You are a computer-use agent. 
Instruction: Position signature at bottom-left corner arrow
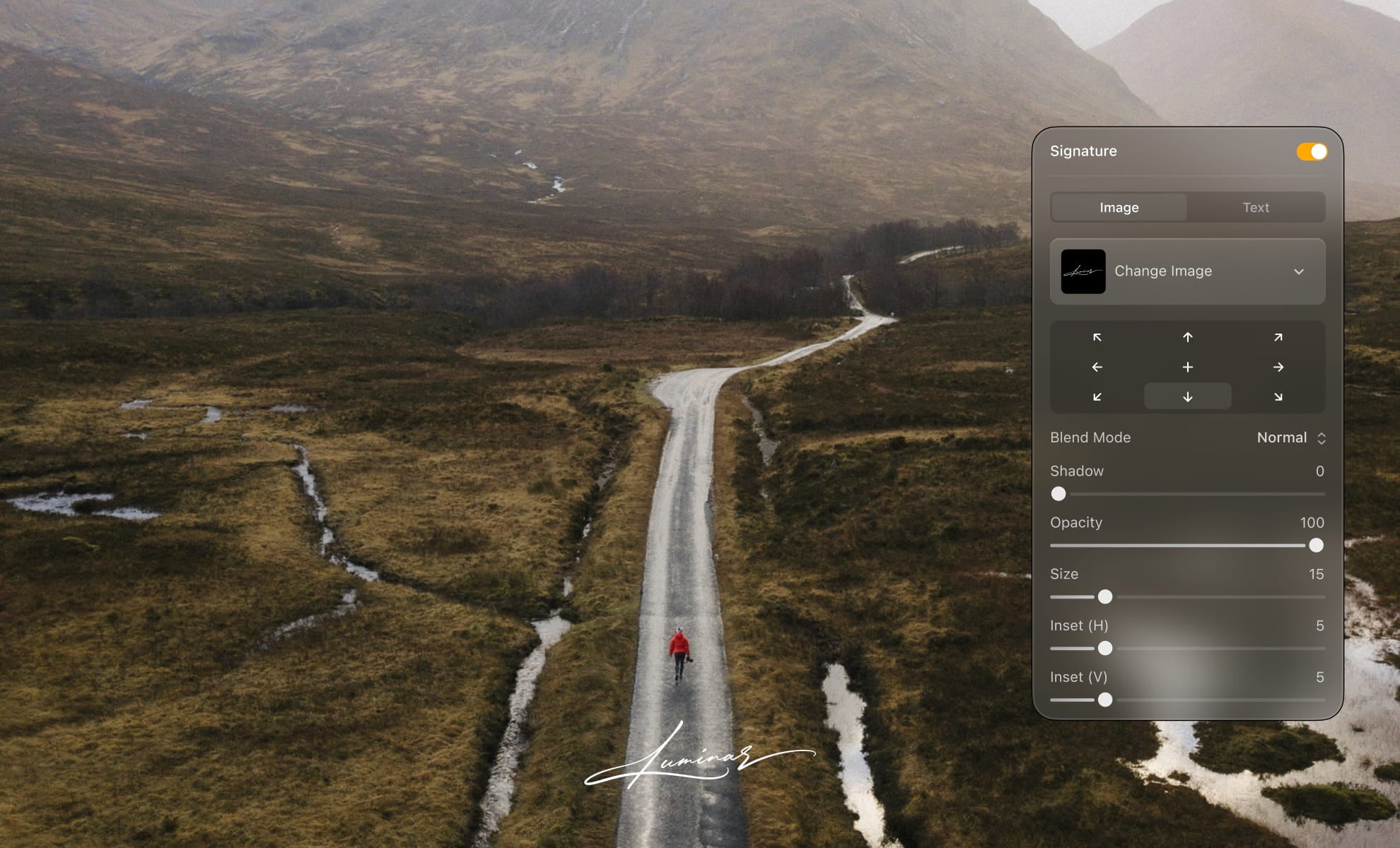(1097, 397)
